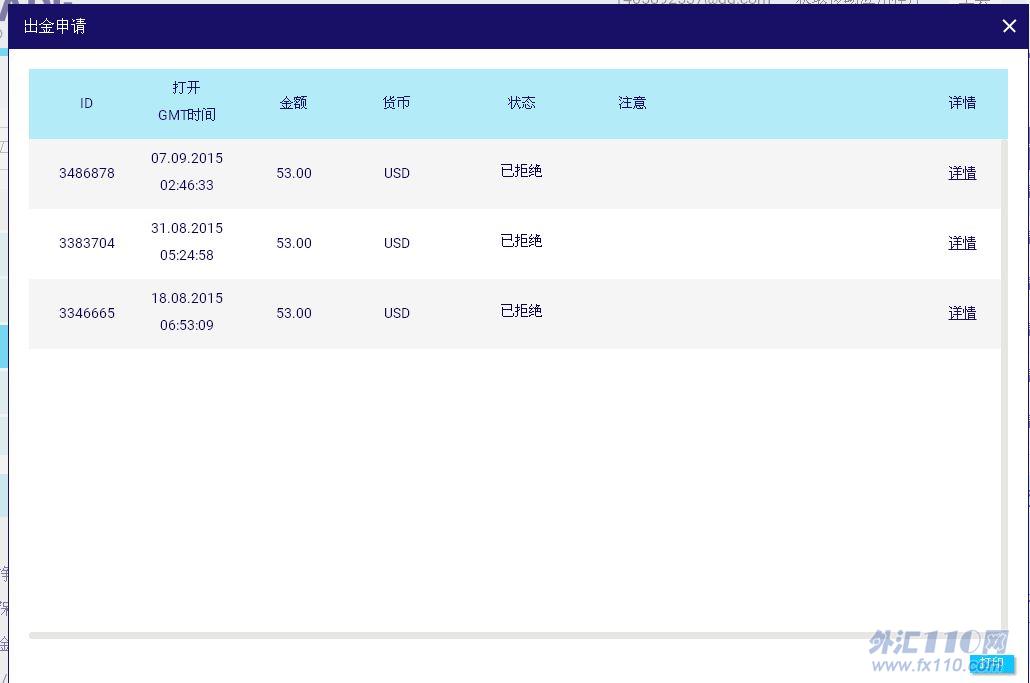Click the 打开 GMT时间 column header
This screenshot has height=683, width=1030.
[x=187, y=101]
